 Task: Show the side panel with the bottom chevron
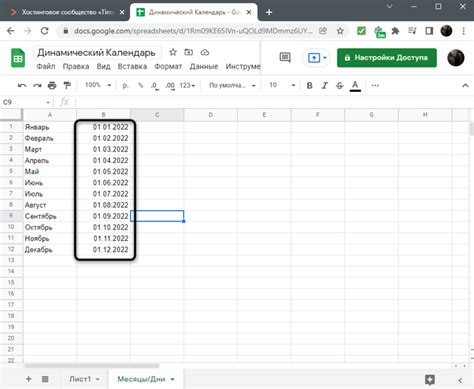click(460, 380)
